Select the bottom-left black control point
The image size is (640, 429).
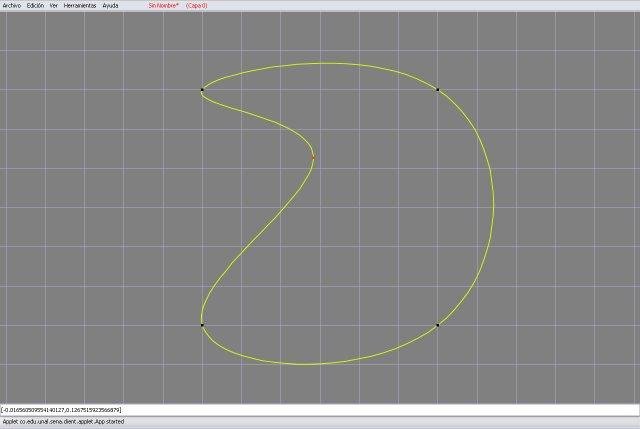click(x=202, y=325)
